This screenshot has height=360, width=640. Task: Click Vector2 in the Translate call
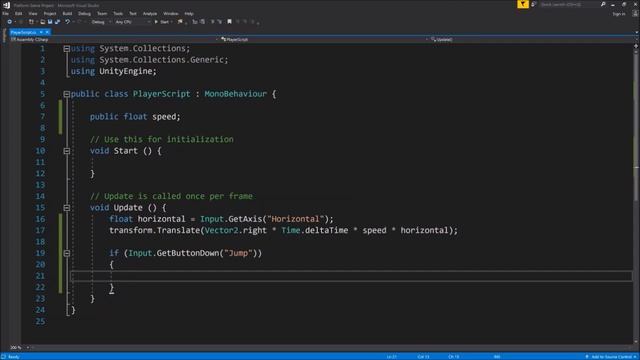tap(221, 230)
